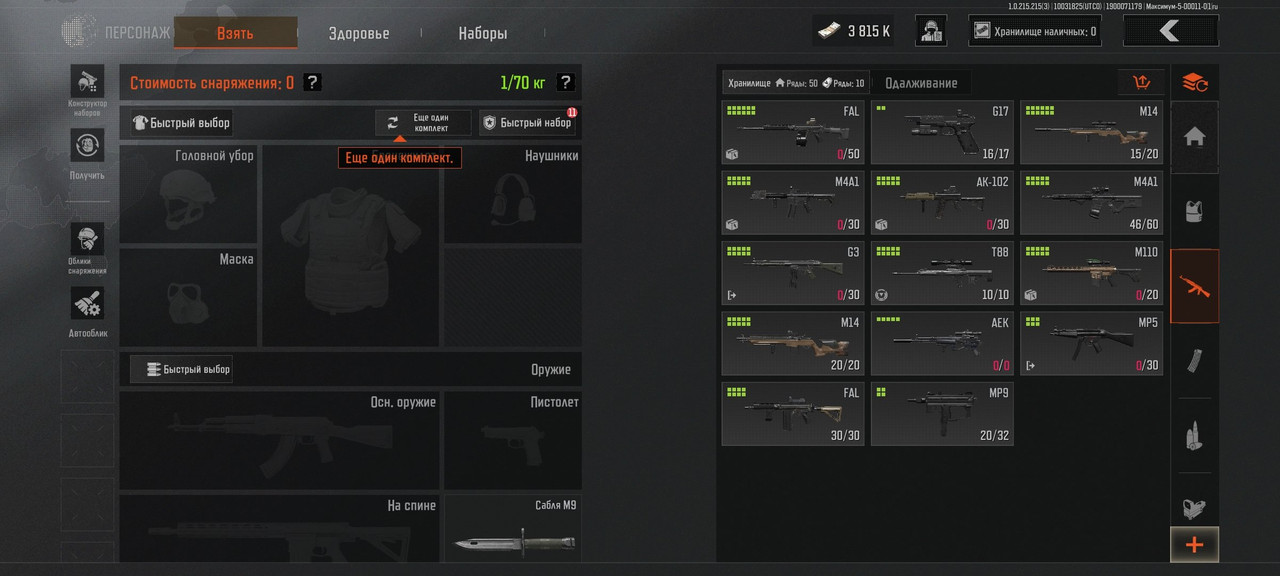Open the body armor category icon
The height and width of the screenshot is (576, 1280).
pyautogui.click(x=1194, y=211)
